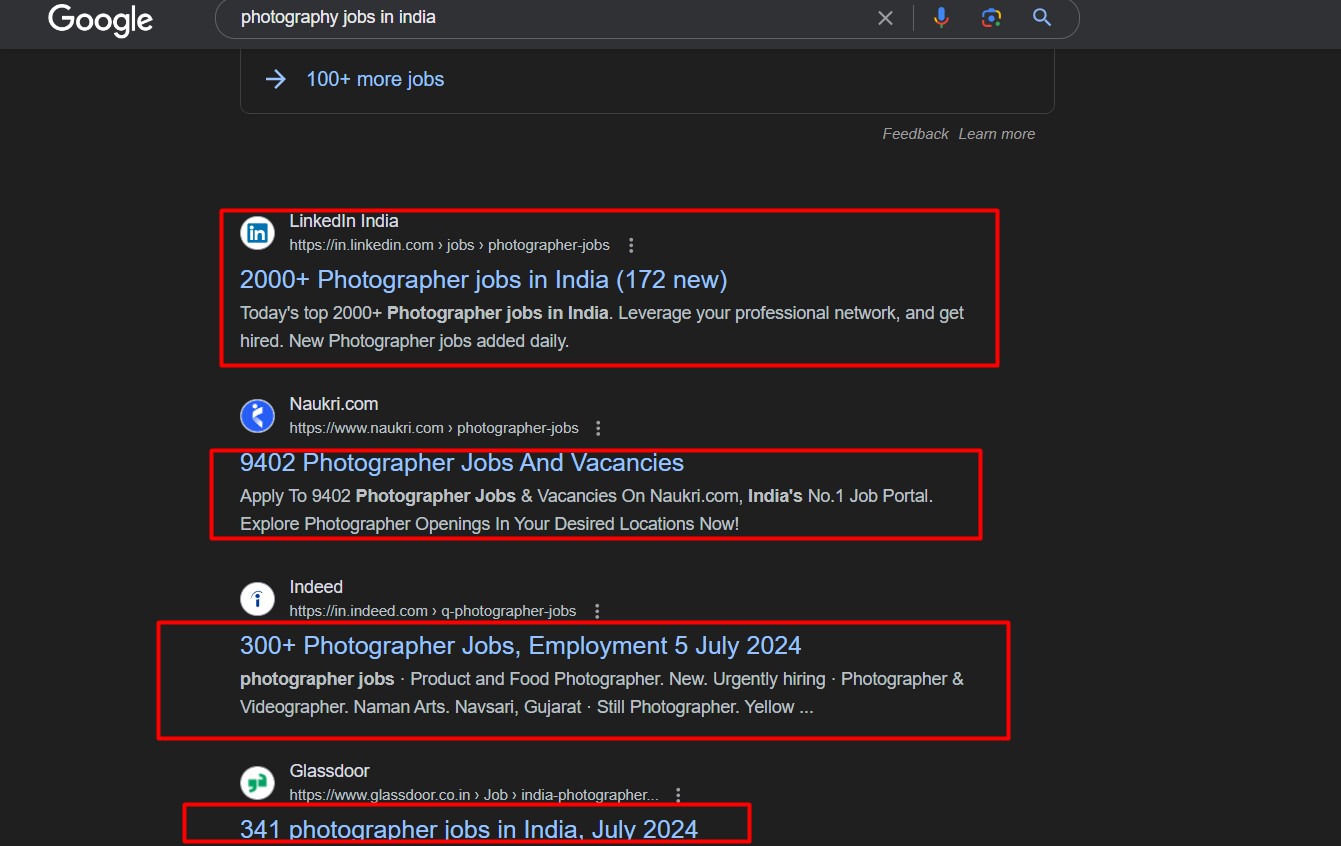Open 341 photographer jobs in India result
1341x846 pixels.
[x=469, y=829]
